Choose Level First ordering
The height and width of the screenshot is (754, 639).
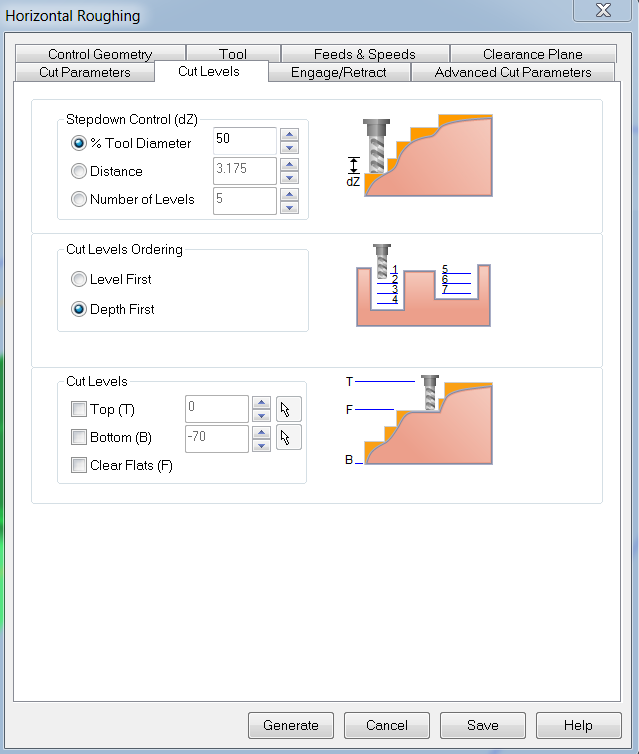[78, 279]
